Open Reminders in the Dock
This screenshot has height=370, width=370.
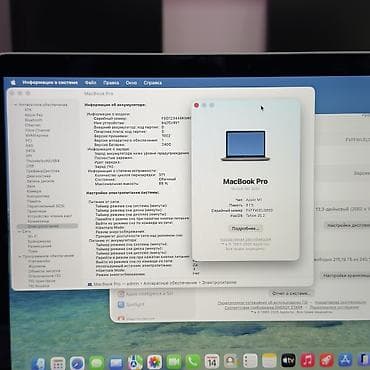tap(250, 361)
